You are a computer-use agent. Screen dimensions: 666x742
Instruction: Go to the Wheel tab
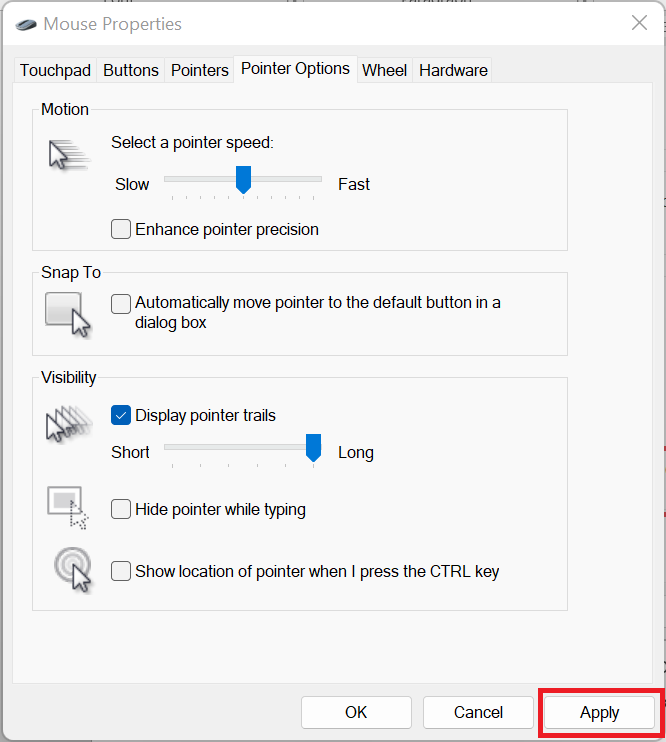[384, 70]
